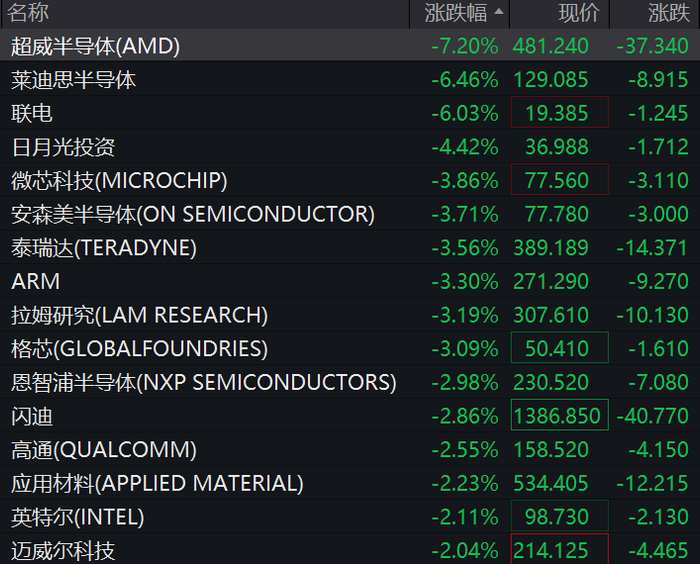
Task: Click price 77.780 cell
Action: pyautogui.click(x=557, y=214)
